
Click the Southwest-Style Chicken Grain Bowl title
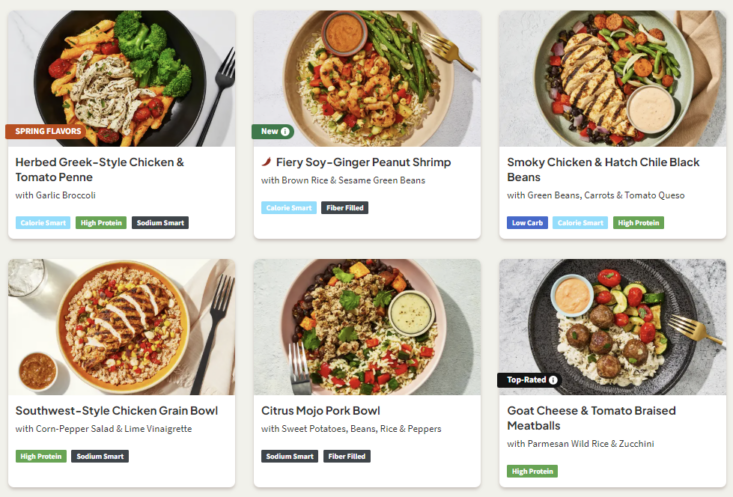click(x=116, y=410)
